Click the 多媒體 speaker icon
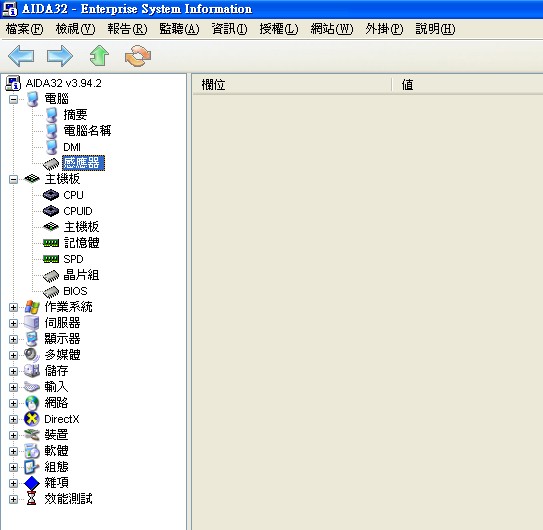Screen dimensions: 543x530 [x=32, y=355]
